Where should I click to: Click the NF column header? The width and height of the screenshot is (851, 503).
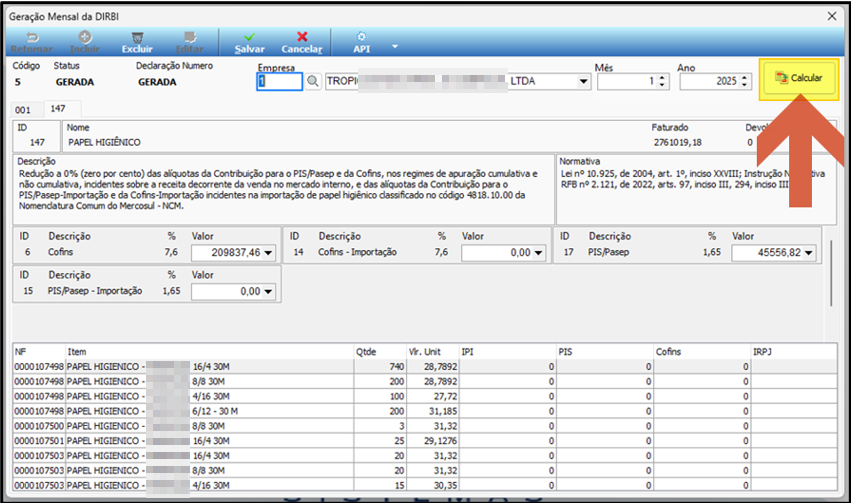click(x=39, y=352)
